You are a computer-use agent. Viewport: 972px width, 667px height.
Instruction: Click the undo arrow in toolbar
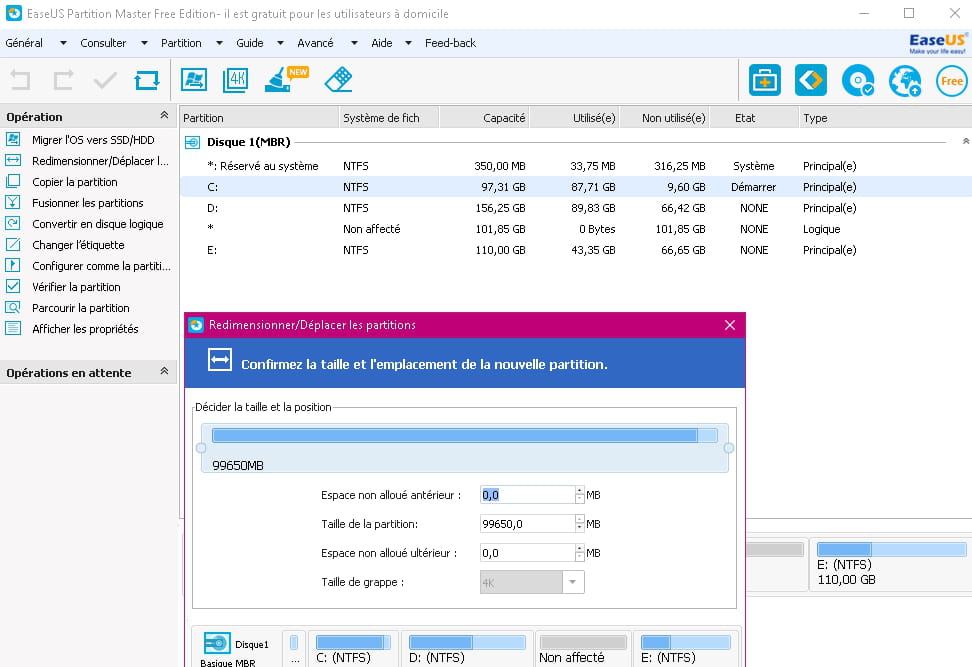20,80
